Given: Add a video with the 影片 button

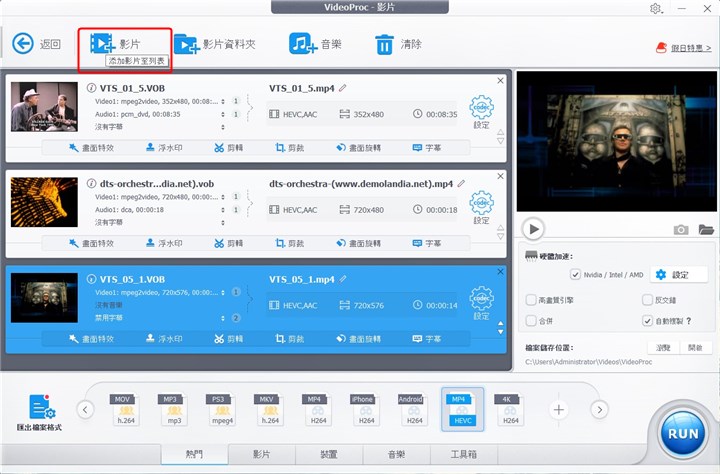Looking at the screenshot, I should coord(115,44).
